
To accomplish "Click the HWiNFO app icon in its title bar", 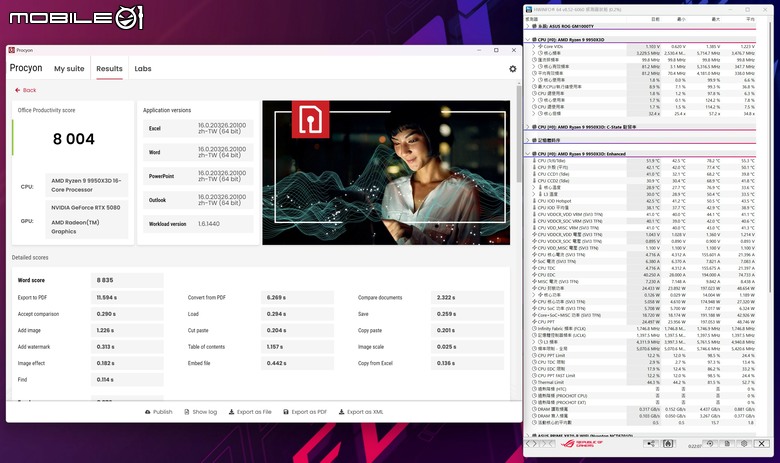I will pyautogui.click(x=529, y=9).
